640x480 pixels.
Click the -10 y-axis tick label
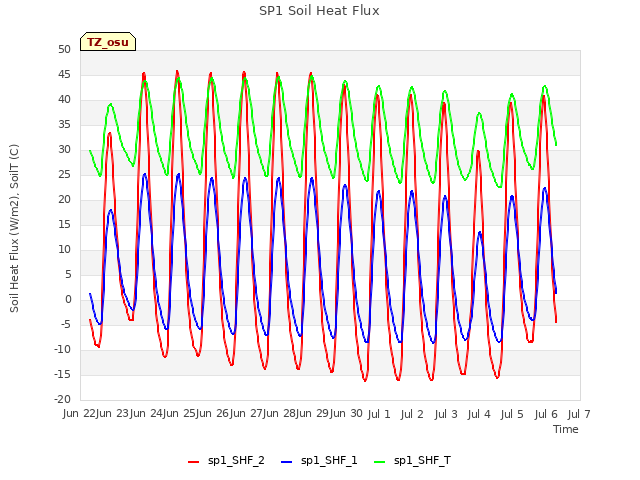62,349
